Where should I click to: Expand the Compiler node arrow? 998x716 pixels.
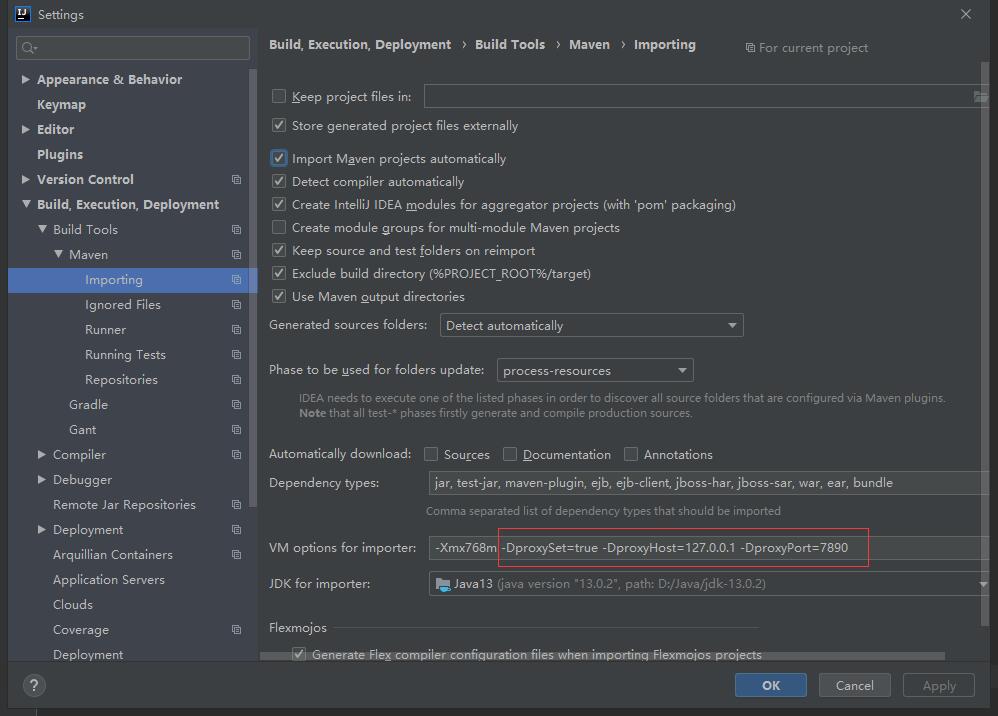click(41, 454)
